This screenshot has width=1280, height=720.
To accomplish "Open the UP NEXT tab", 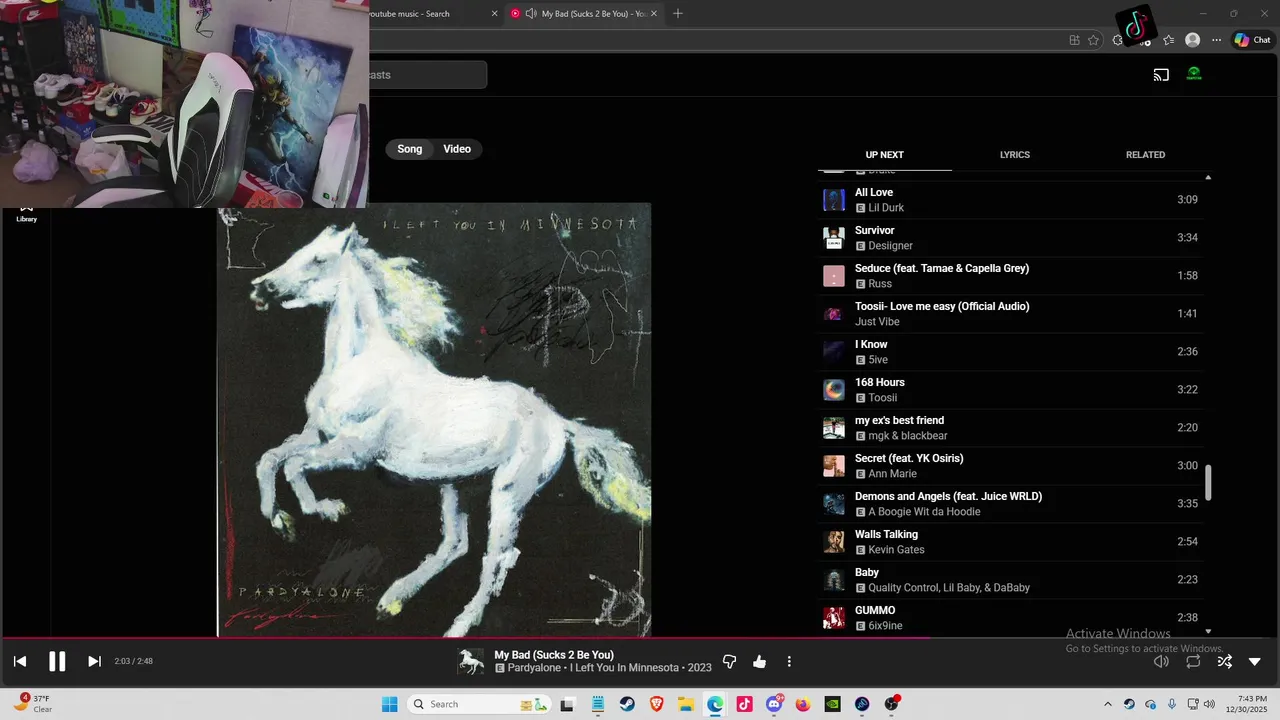I will pos(884,155).
